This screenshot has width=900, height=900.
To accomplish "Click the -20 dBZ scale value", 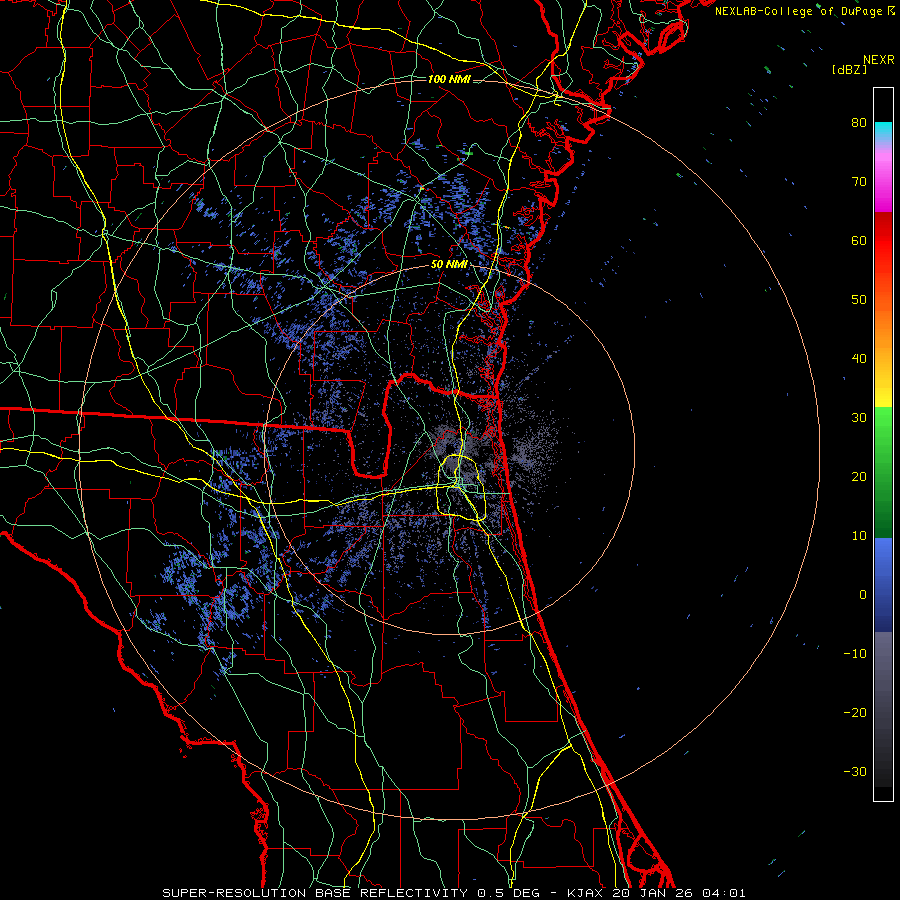I will [855, 712].
